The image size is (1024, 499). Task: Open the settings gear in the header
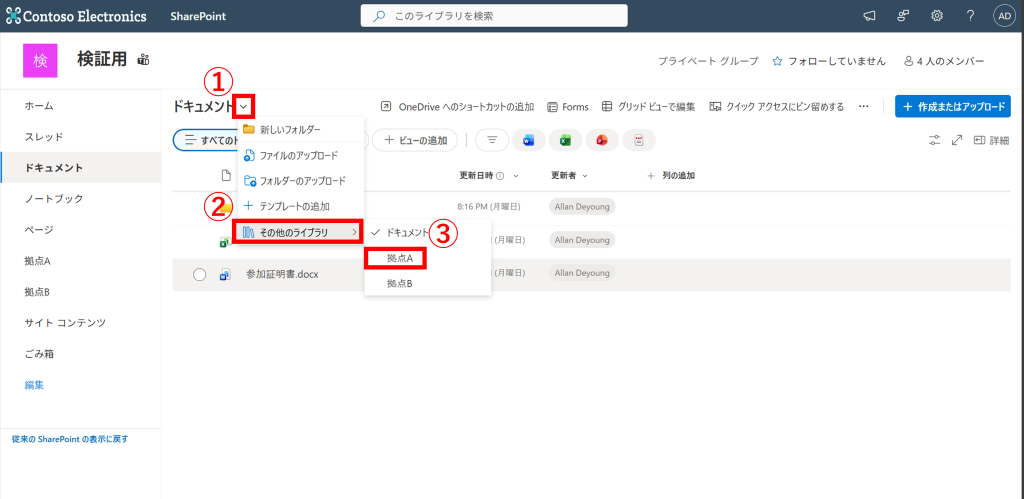coord(937,16)
